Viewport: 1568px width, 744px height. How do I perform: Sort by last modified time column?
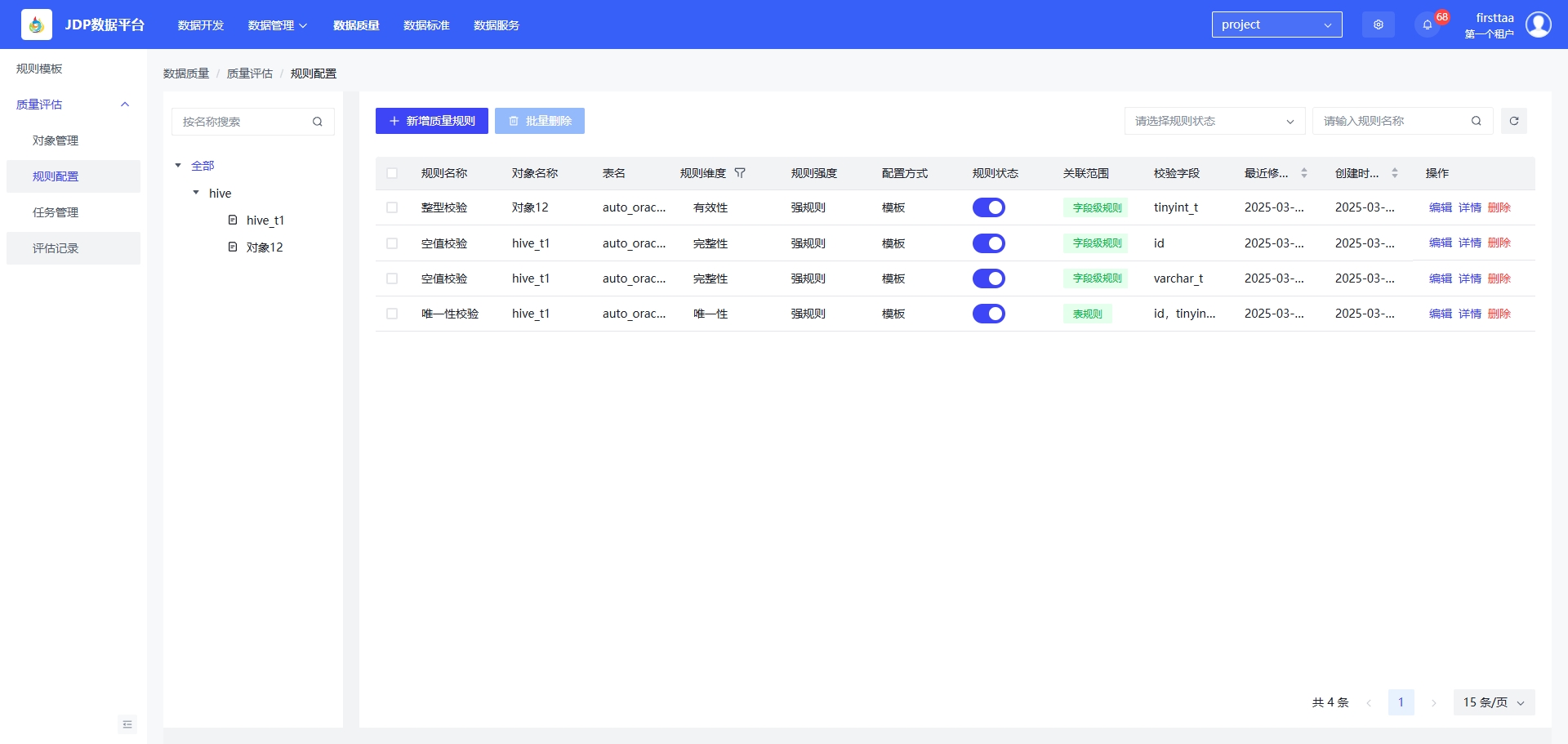click(x=1304, y=173)
